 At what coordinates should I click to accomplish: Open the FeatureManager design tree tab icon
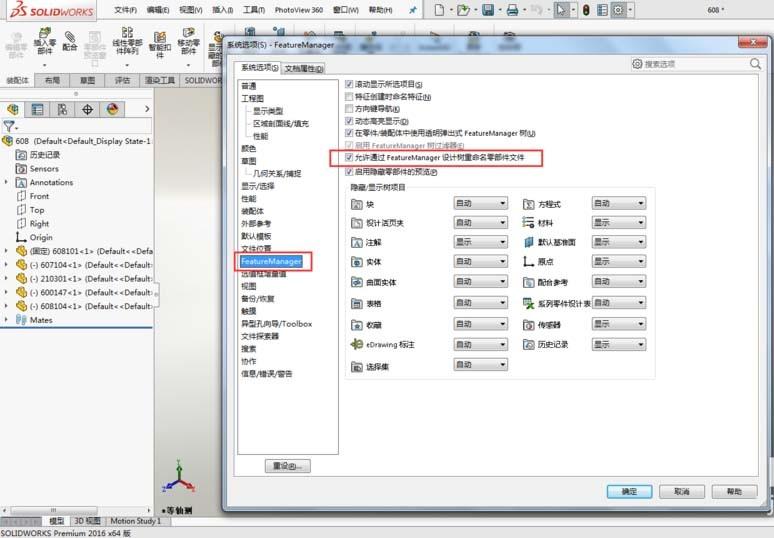click(x=12, y=109)
